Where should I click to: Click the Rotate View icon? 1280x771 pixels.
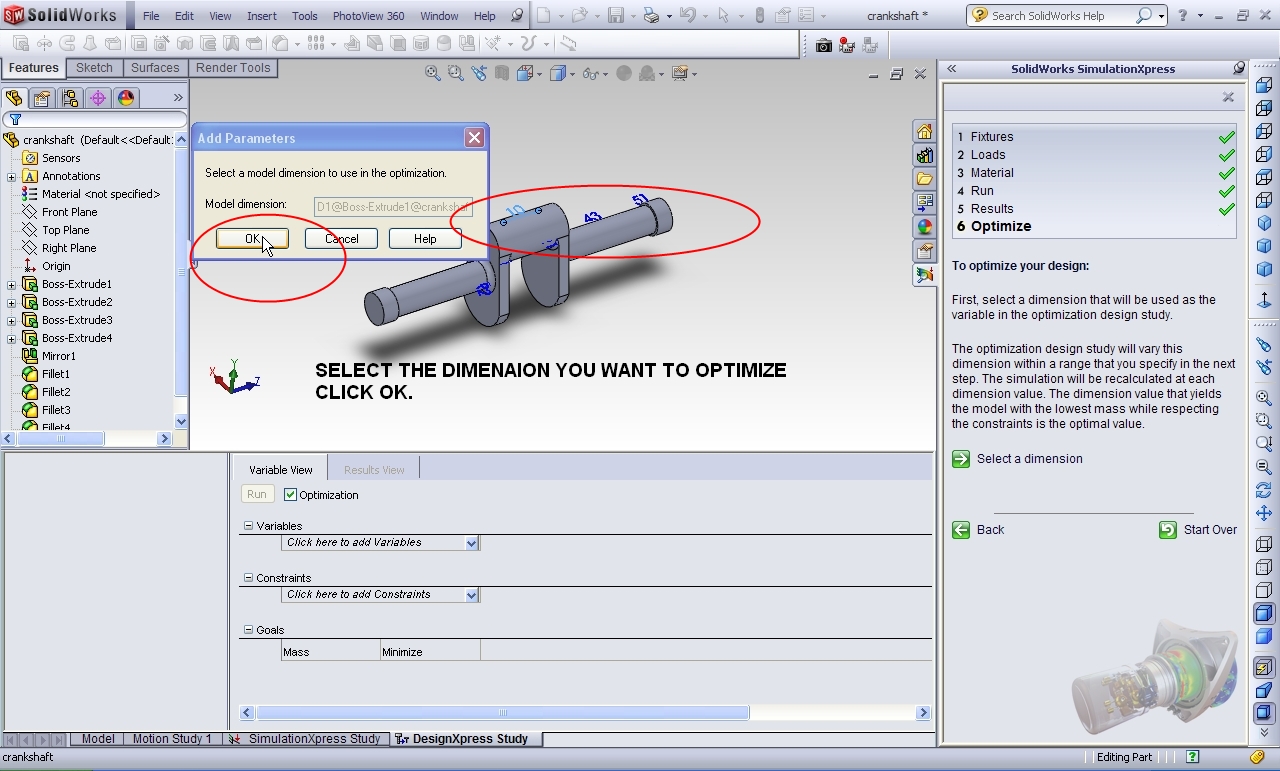click(1264, 490)
